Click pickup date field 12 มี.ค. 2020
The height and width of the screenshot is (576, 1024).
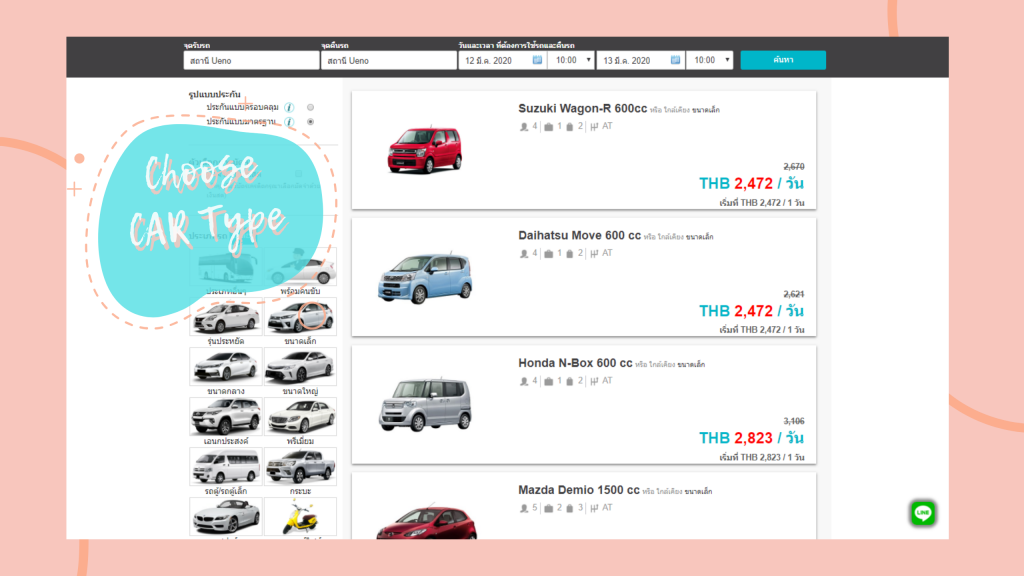pyautogui.click(x=502, y=60)
